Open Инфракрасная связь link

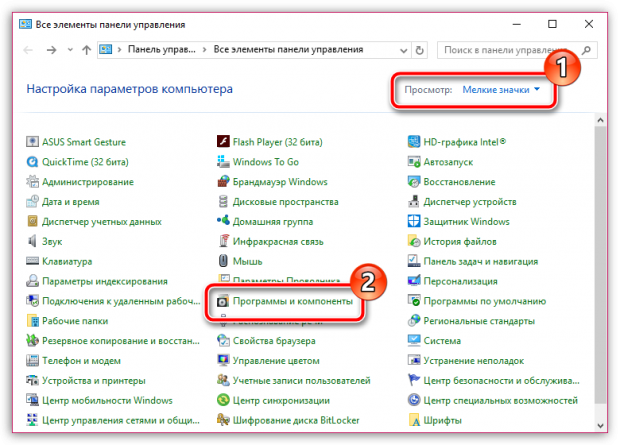[x=278, y=241]
